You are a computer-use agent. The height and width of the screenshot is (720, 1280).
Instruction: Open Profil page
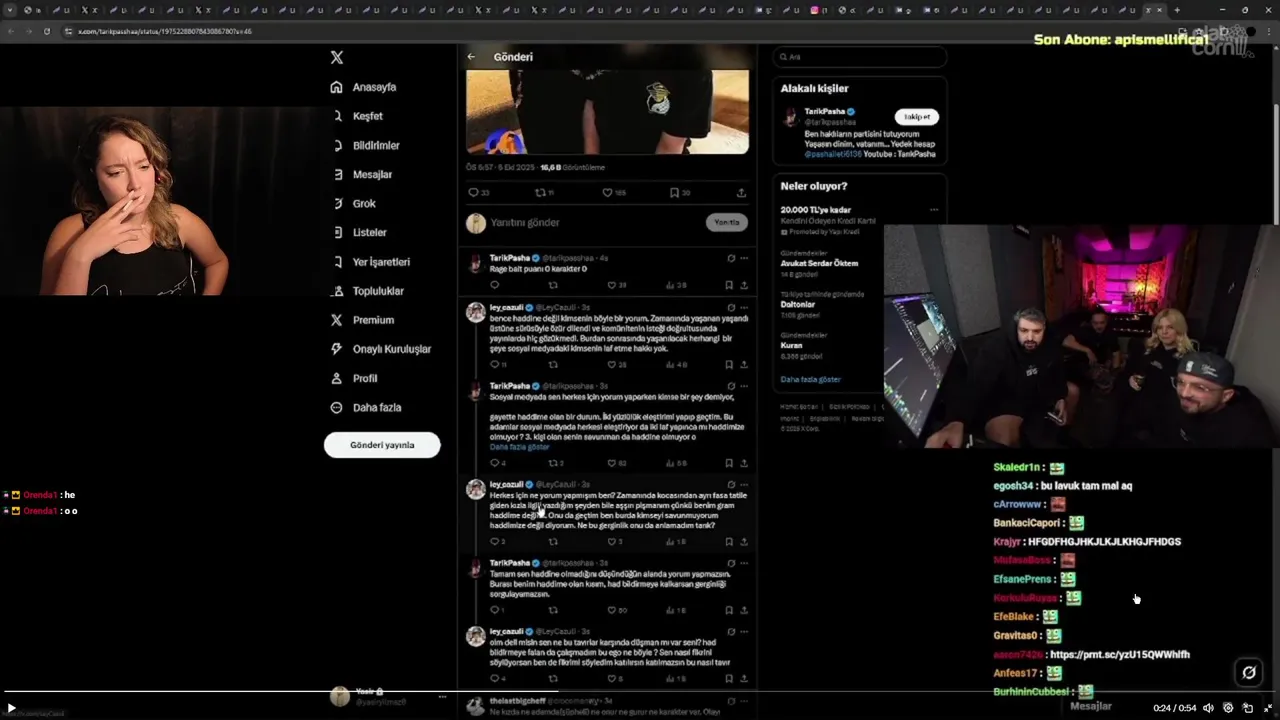[x=354, y=378]
